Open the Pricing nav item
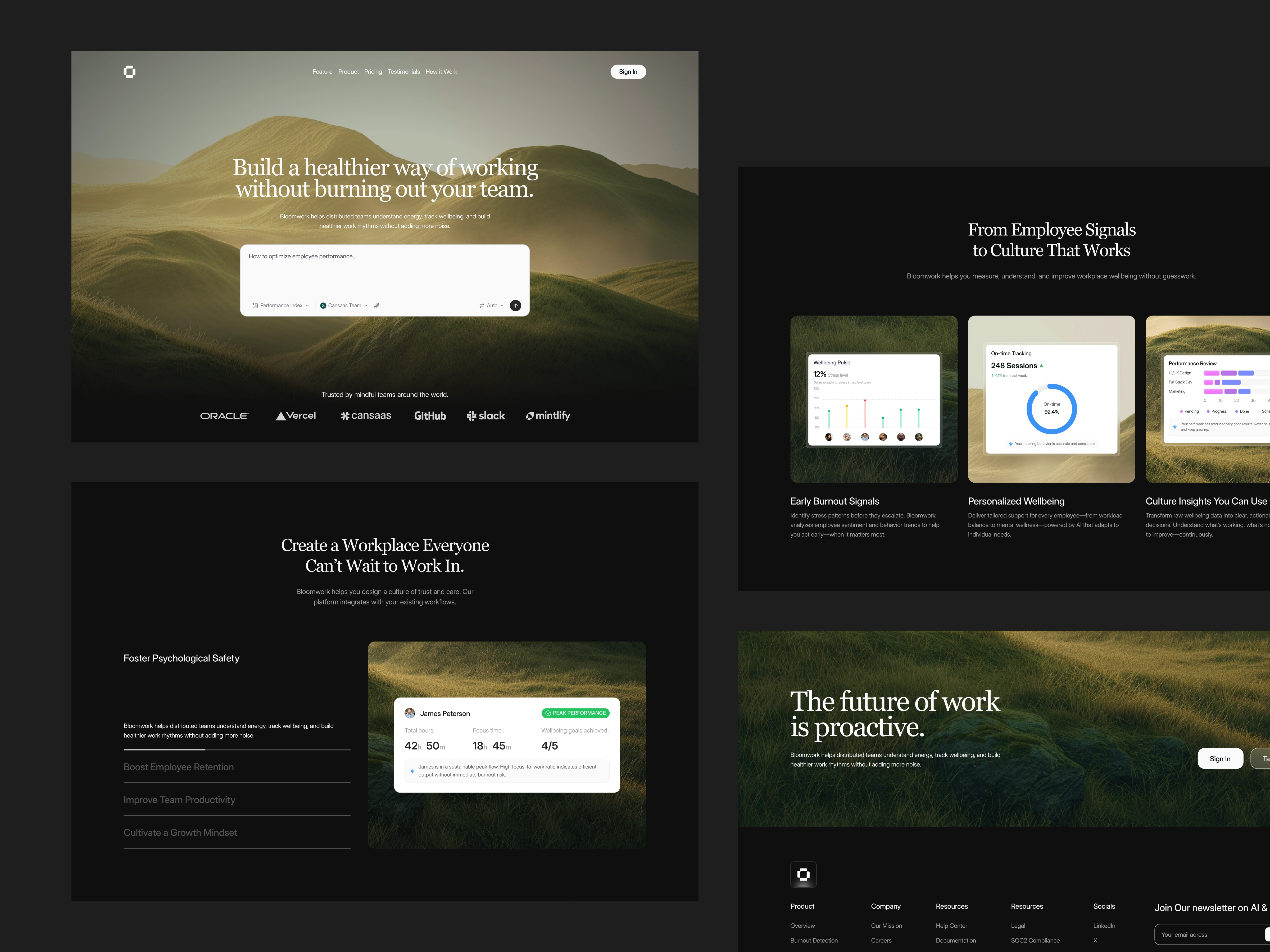This screenshot has height=952, width=1270. (373, 72)
